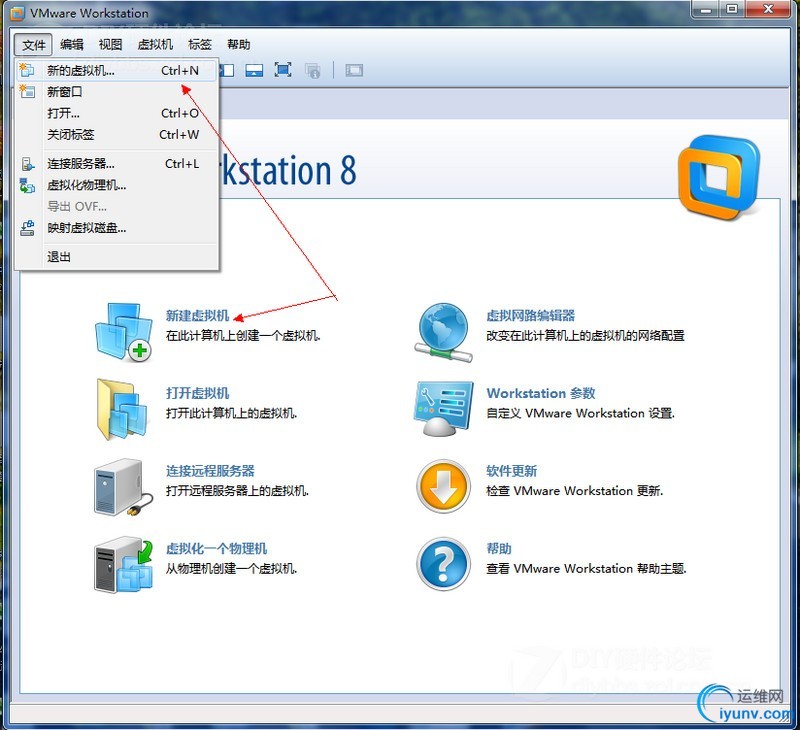Click the VMware Workstation title bar icon
This screenshot has height=730, width=800.
(17, 13)
